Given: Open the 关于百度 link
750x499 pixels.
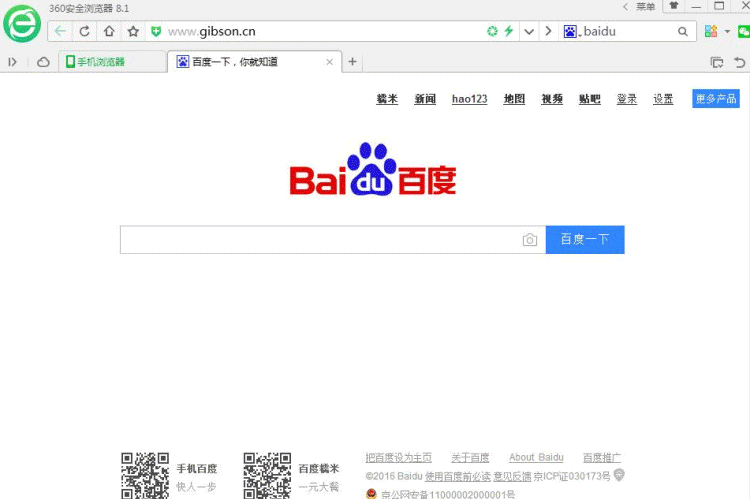Looking at the screenshot, I should click(x=470, y=458).
